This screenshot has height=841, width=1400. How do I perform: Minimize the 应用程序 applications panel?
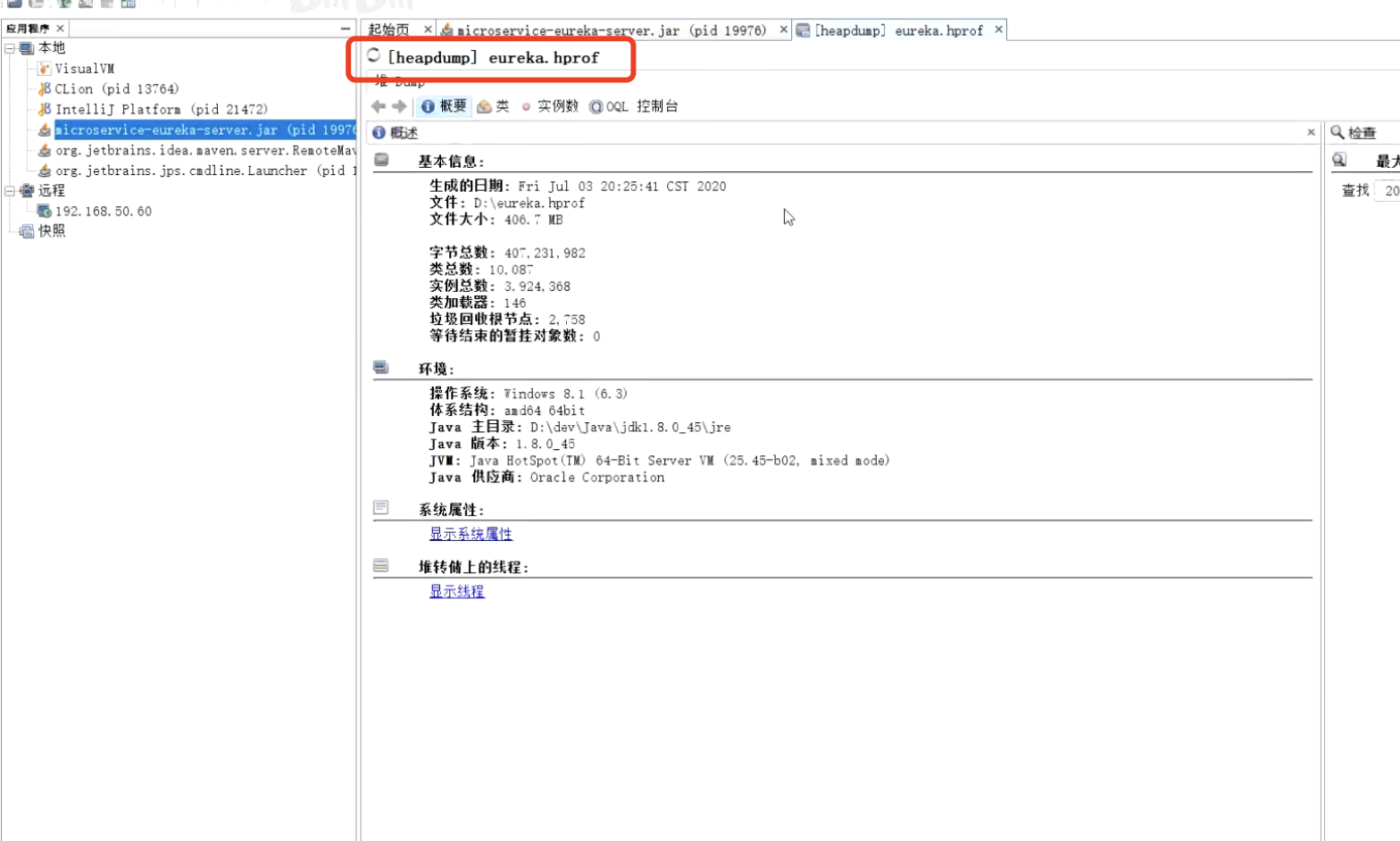(346, 29)
